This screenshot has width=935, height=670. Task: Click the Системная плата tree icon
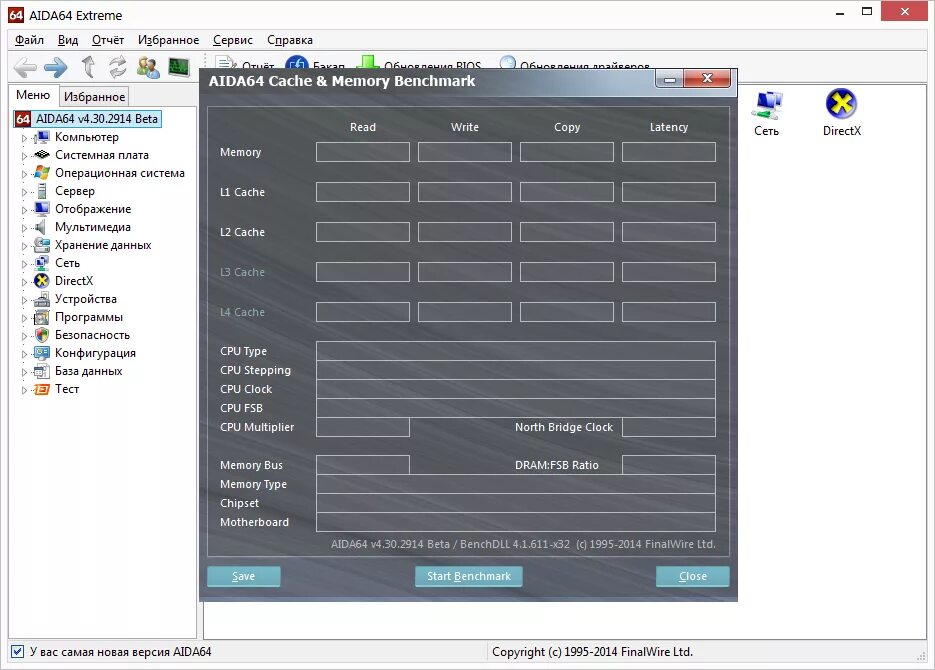point(42,155)
